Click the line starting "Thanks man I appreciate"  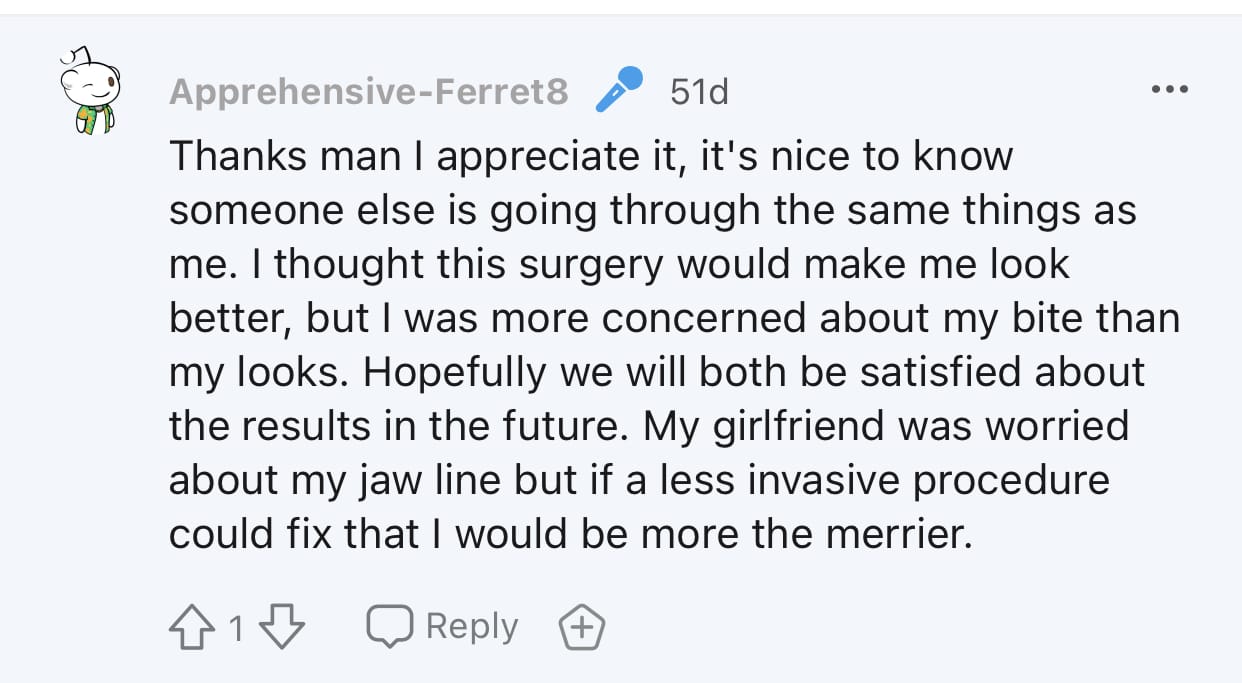point(591,157)
